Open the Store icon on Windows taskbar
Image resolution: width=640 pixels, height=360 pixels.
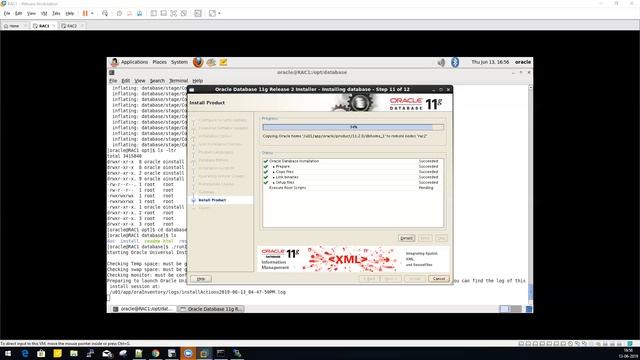(x=41, y=353)
